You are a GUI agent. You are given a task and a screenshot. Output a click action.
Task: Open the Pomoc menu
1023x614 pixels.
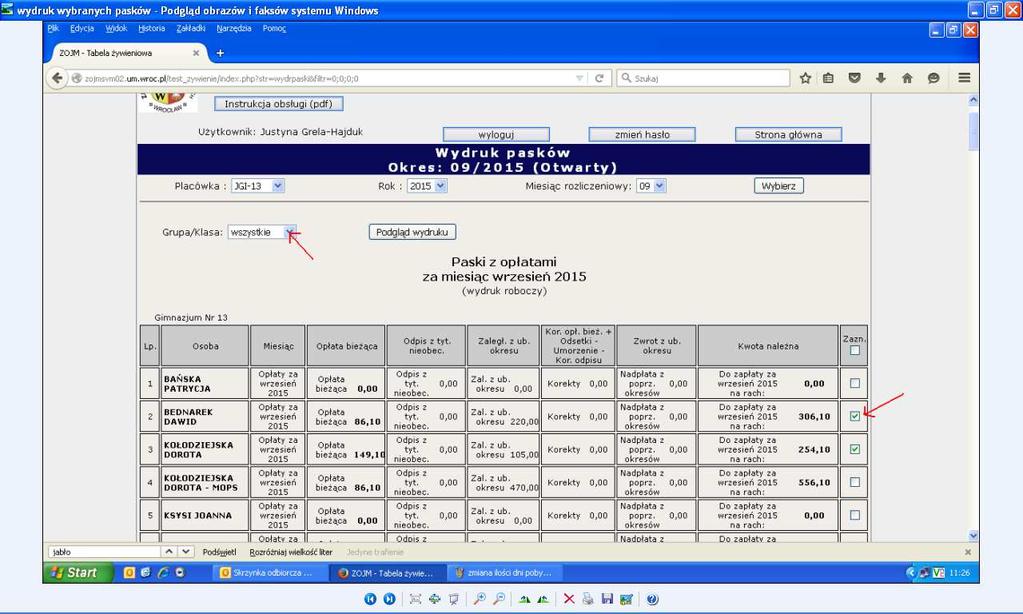click(274, 28)
